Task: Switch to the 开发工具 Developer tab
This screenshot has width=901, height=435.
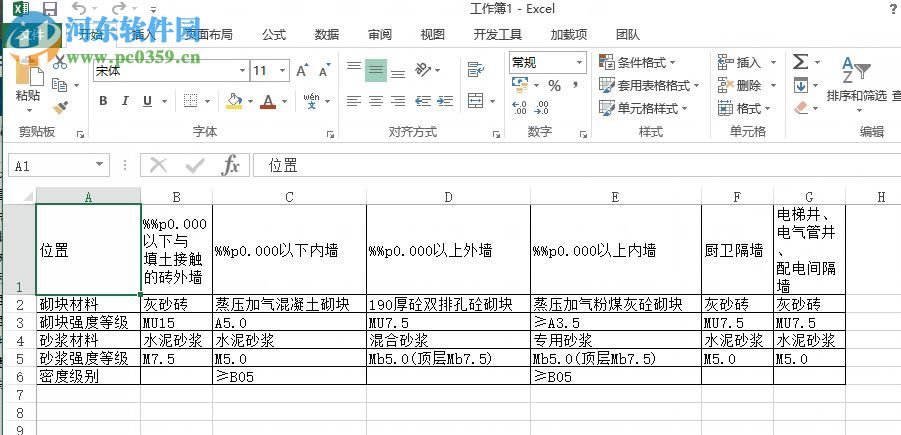Action: [498, 34]
